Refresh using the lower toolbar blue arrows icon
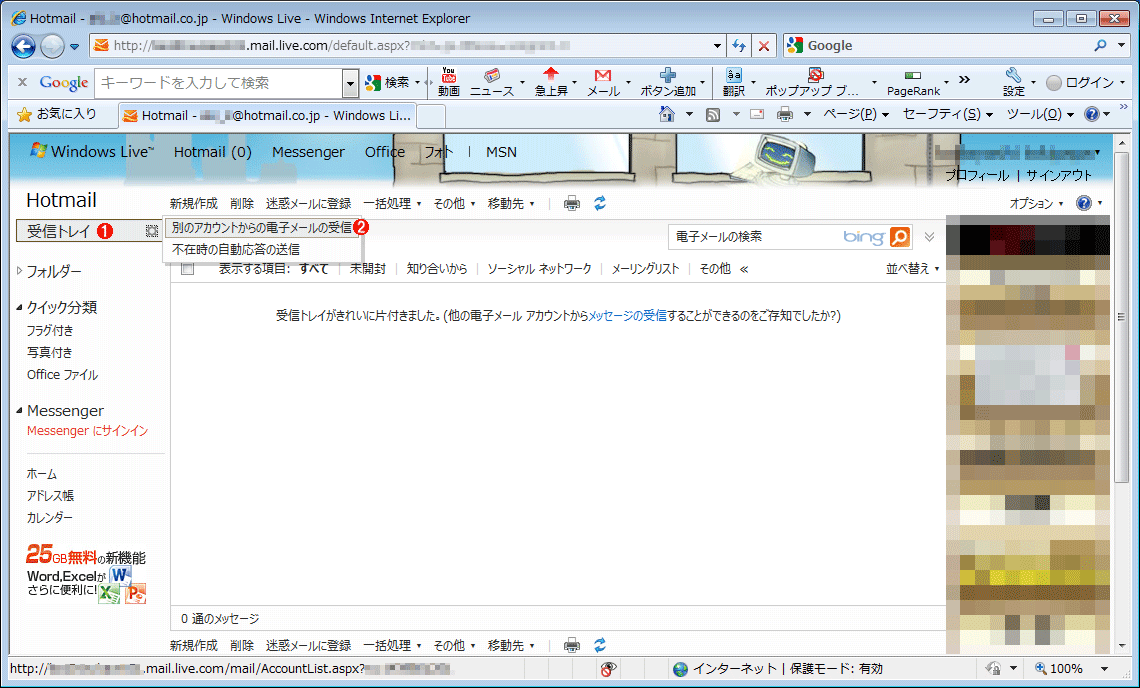Image resolution: width=1140 pixels, height=688 pixels. pyautogui.click(x=600, y=645)
